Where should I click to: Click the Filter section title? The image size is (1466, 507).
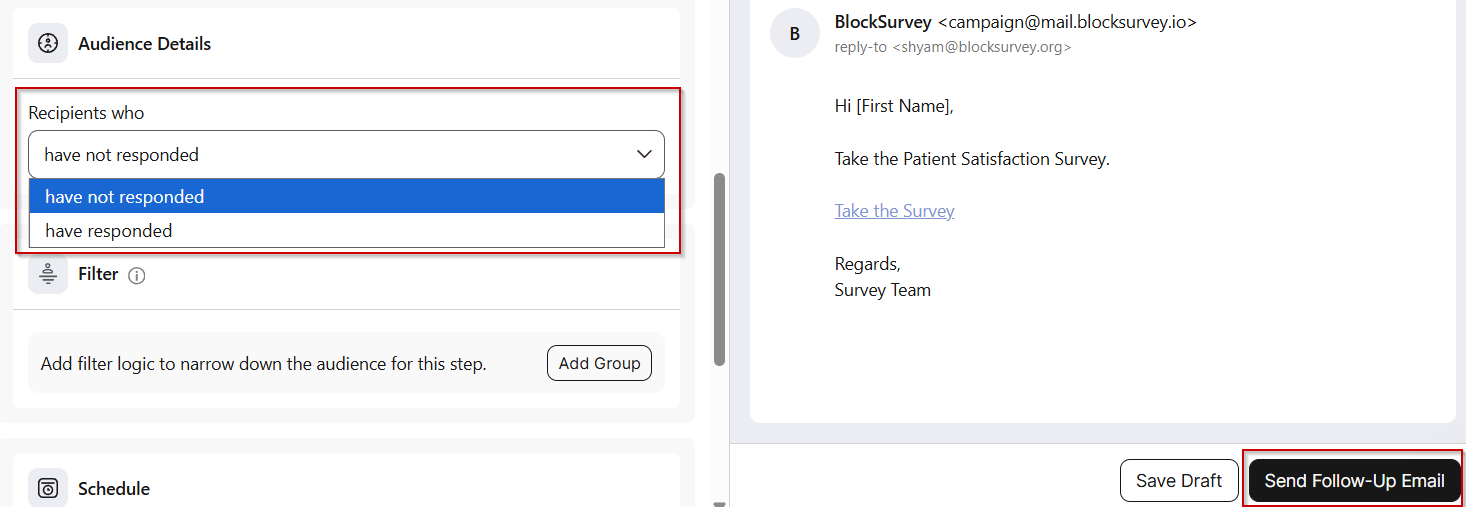click(98, 274)
